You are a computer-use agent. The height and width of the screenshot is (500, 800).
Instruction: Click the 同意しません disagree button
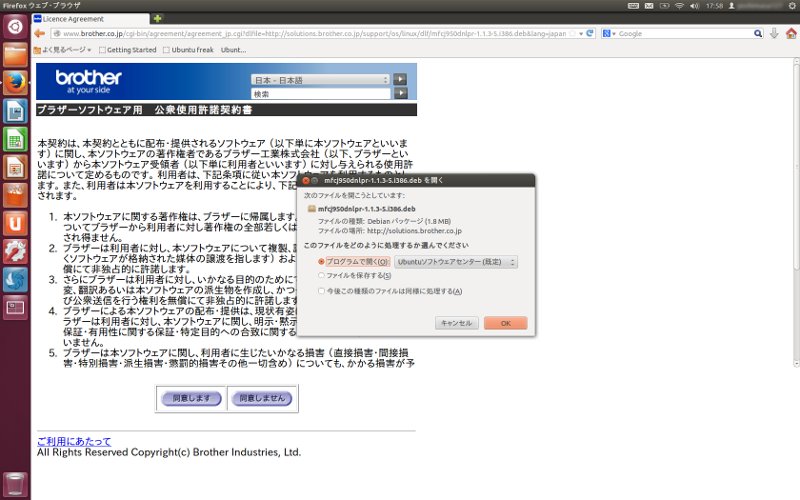click(x=262, y=398)
